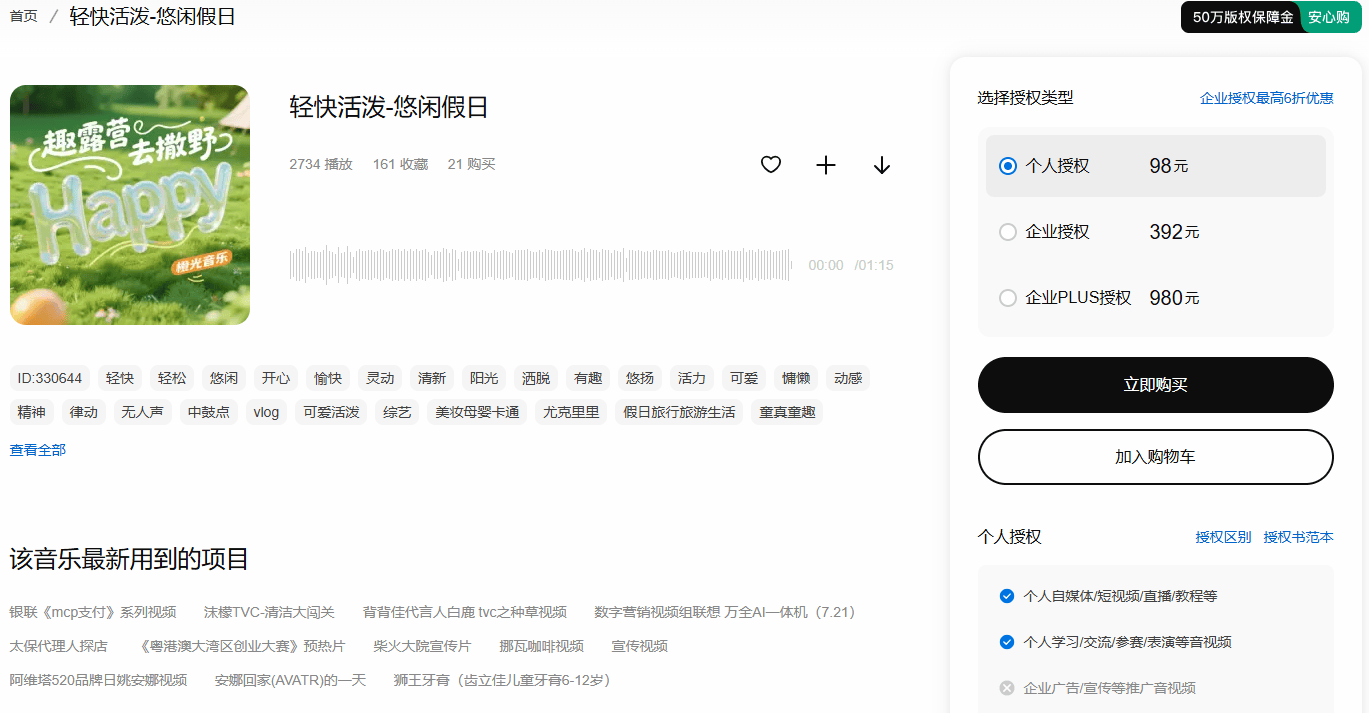1369x713 pixels.
Task: Click the 50万版权保障金 badge
Action: coord(1242,17)
